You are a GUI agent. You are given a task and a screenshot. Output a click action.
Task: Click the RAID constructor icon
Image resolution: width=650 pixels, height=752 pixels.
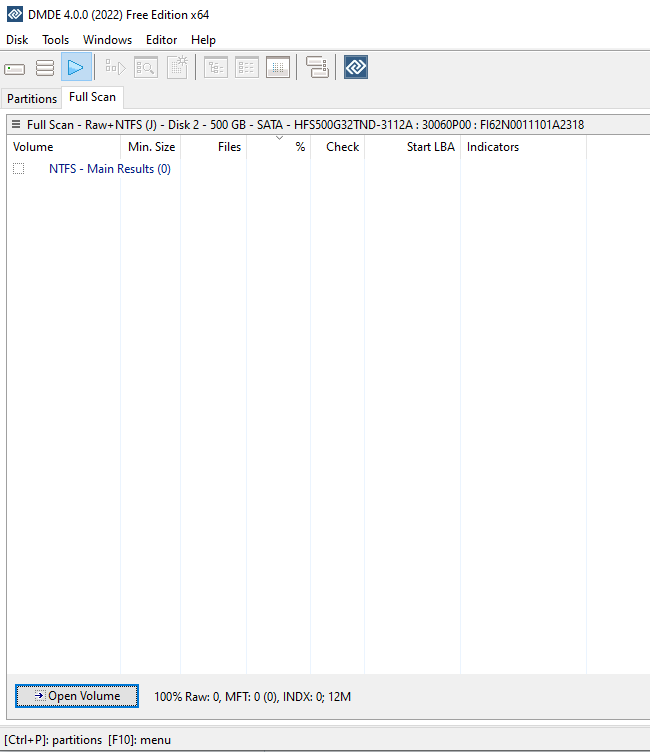coord(317,67)
